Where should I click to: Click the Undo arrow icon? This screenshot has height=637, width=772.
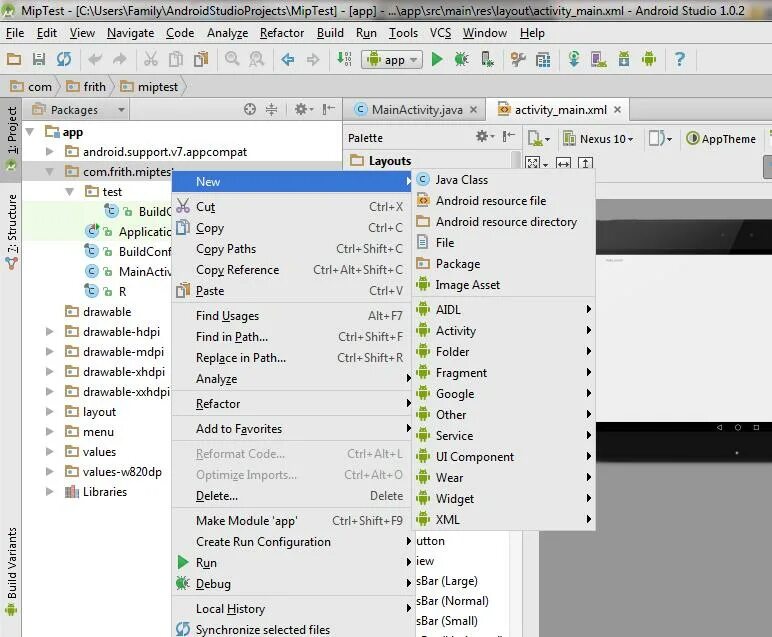[95, 60]
